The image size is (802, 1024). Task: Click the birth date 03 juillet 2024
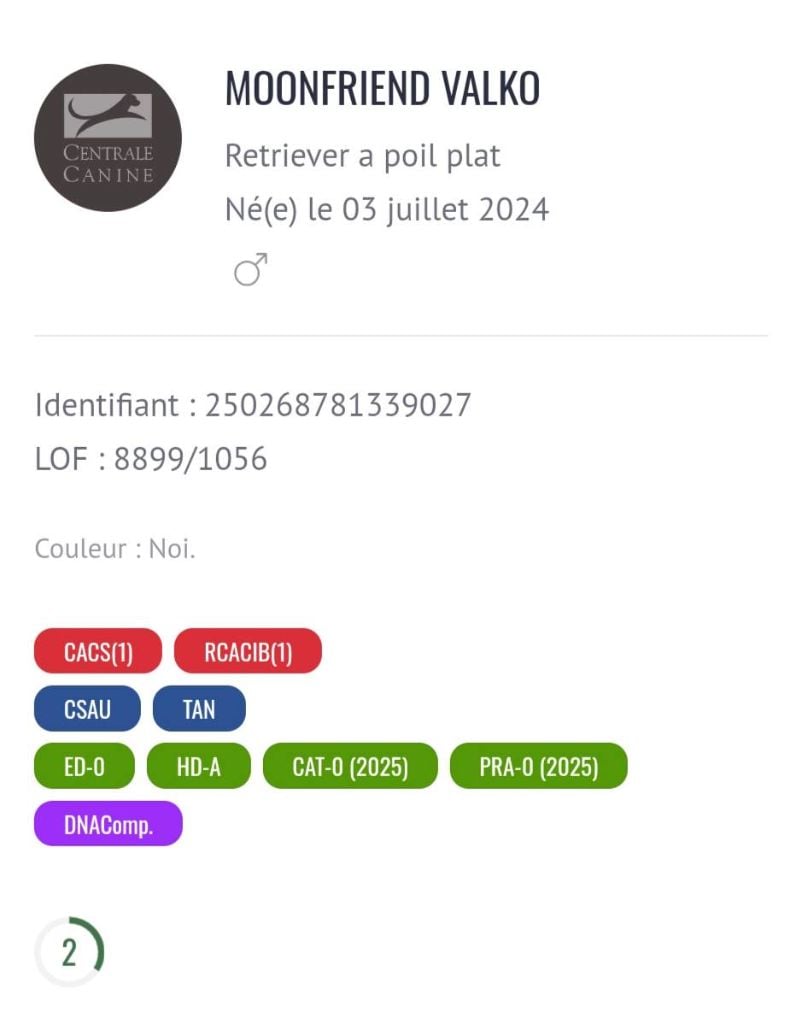(x=445, y=210)
